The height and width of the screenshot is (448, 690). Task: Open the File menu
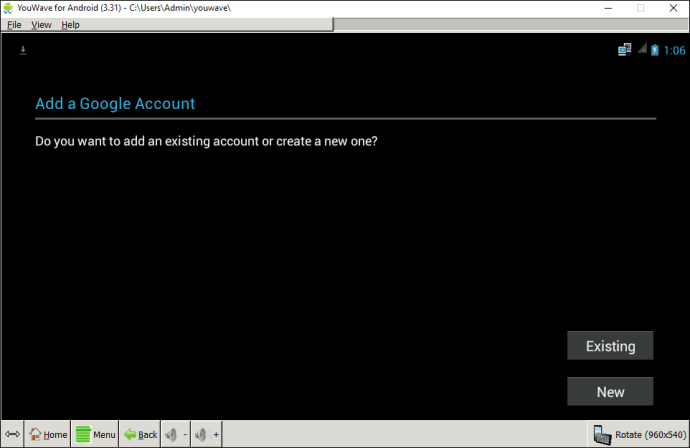[x=14, y=25]
